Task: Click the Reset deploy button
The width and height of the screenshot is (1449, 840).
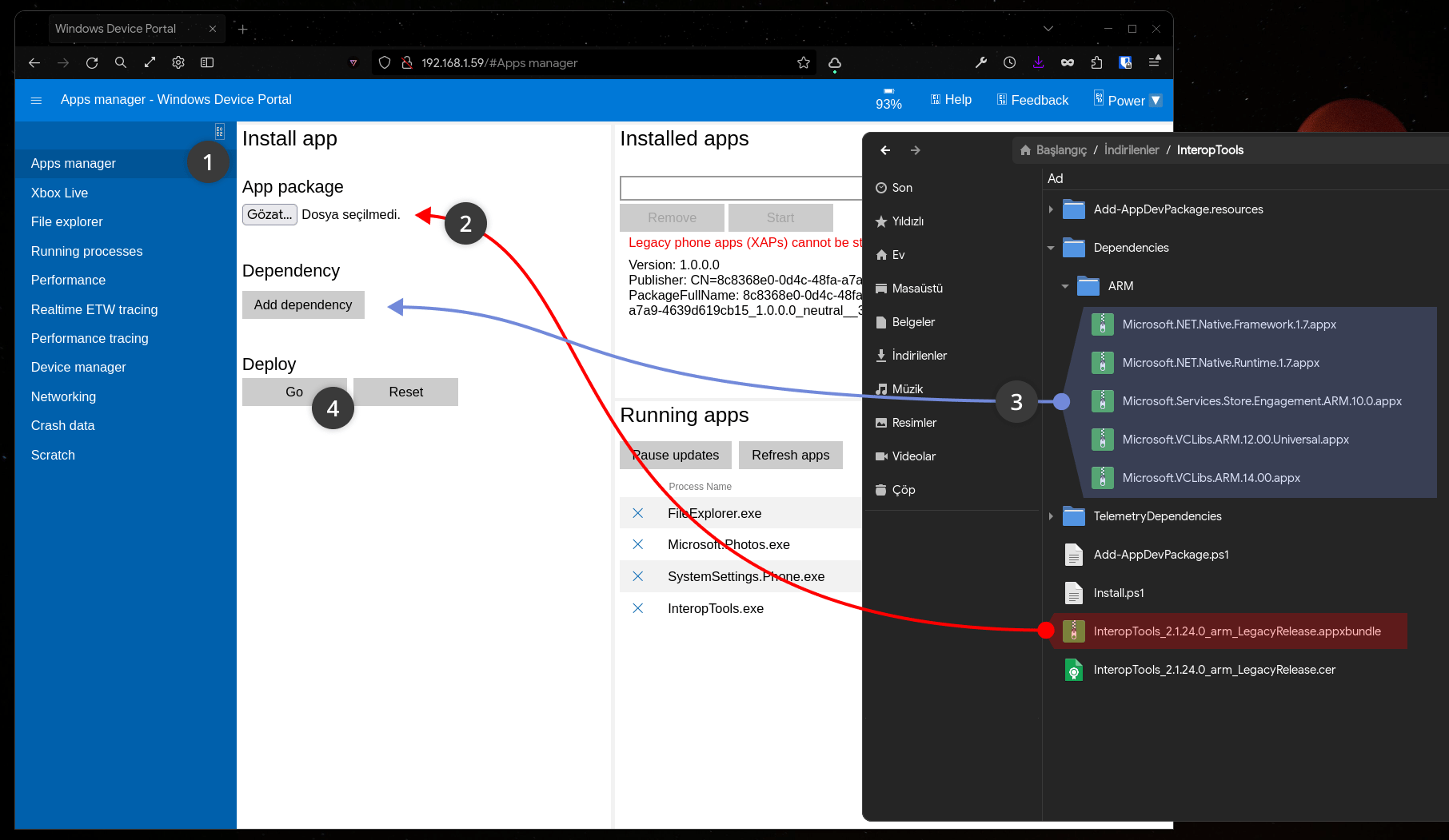Action: pos(405,392)
